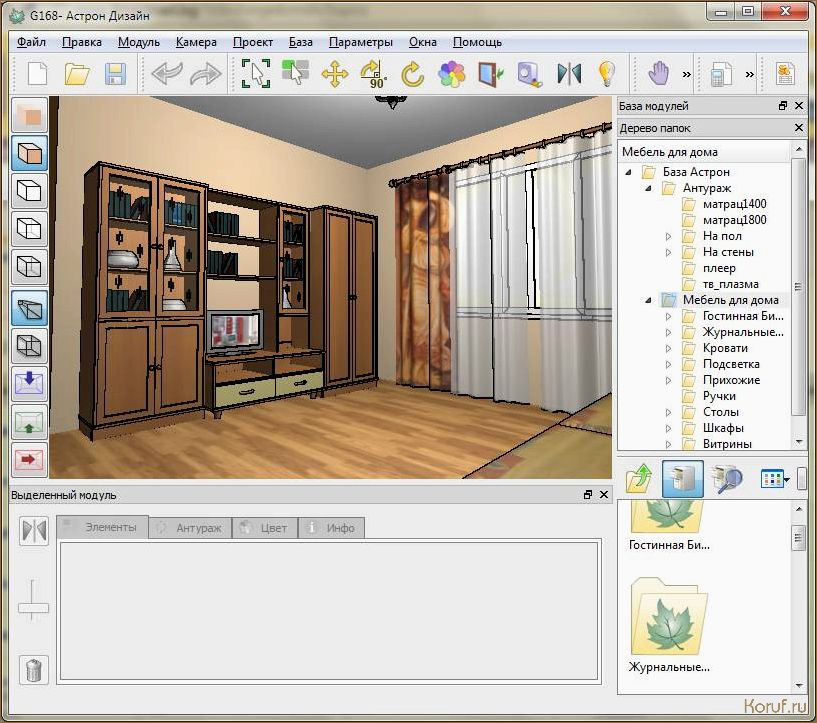
Task: Collapse the Мебель для дома node
Action: [x=648, y=300]
